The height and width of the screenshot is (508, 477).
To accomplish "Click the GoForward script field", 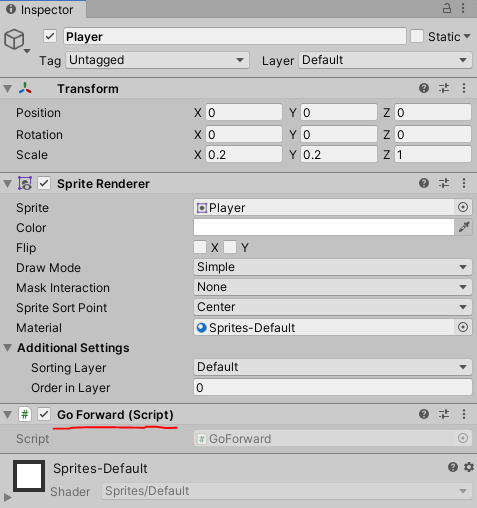I will click(x=333, y=438).
